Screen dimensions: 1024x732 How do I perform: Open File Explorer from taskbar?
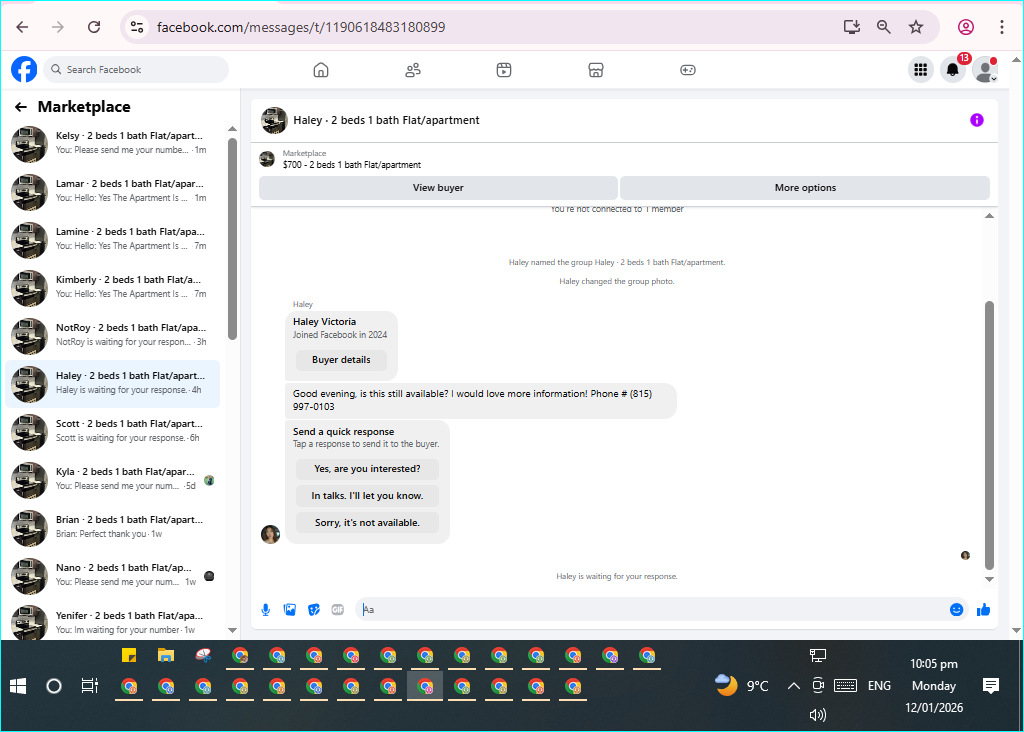coord(166,655)
